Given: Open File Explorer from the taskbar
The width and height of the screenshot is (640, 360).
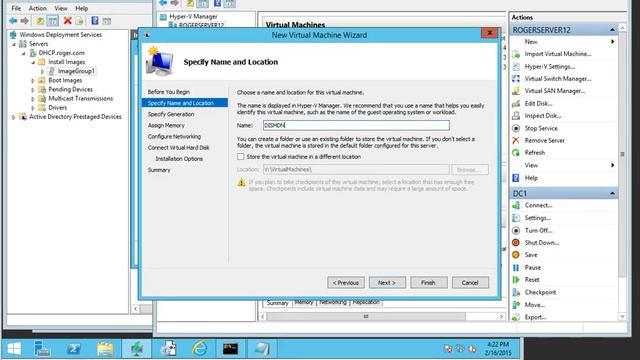Looking at the screenshot, I should point(105,349).
